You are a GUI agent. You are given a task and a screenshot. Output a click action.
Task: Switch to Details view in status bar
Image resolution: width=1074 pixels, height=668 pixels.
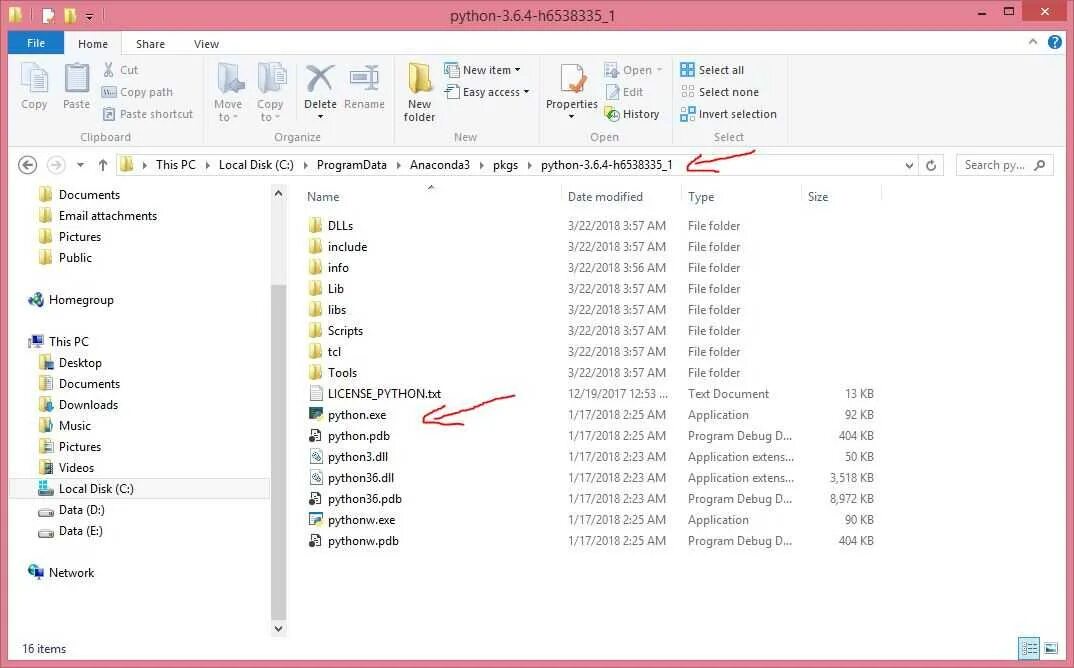pyautogui.click(x=1029, y=648)
